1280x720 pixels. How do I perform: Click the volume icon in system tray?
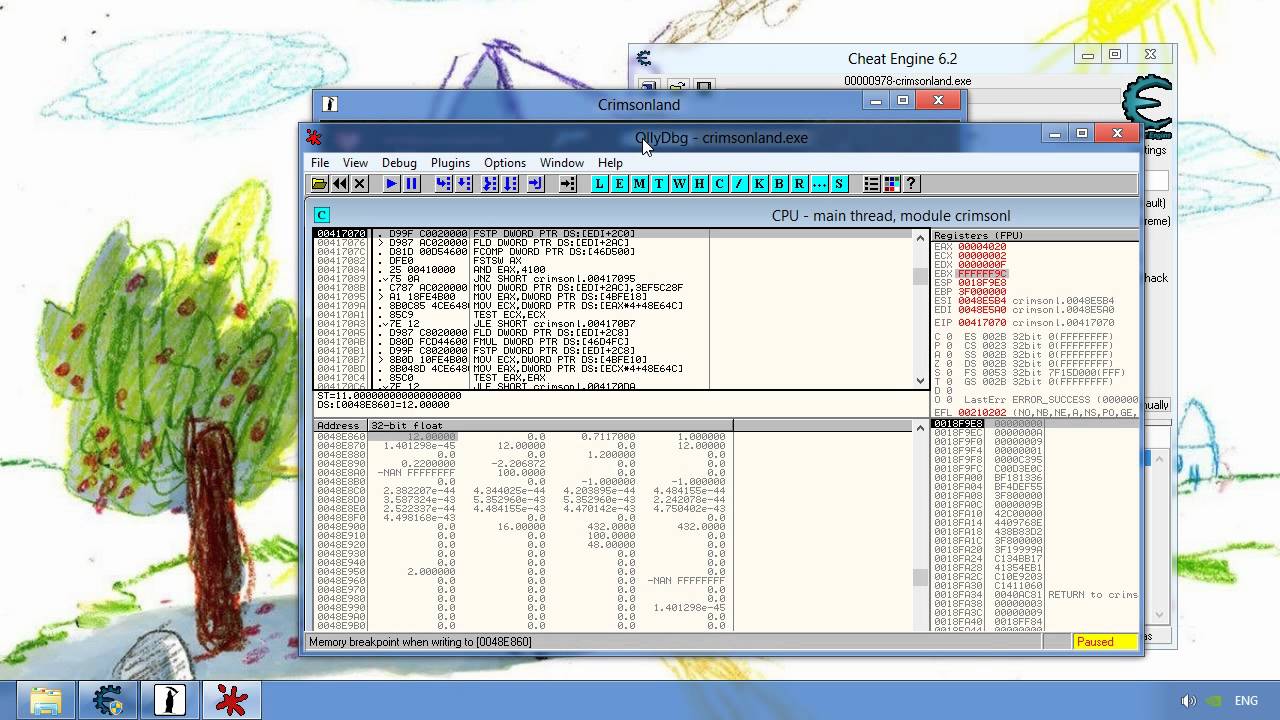pos(1188,701)
